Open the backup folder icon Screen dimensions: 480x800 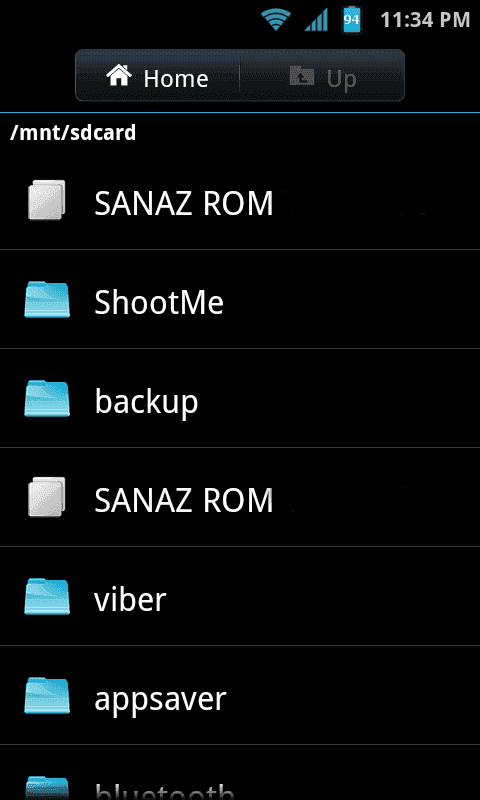click(47, 398)
